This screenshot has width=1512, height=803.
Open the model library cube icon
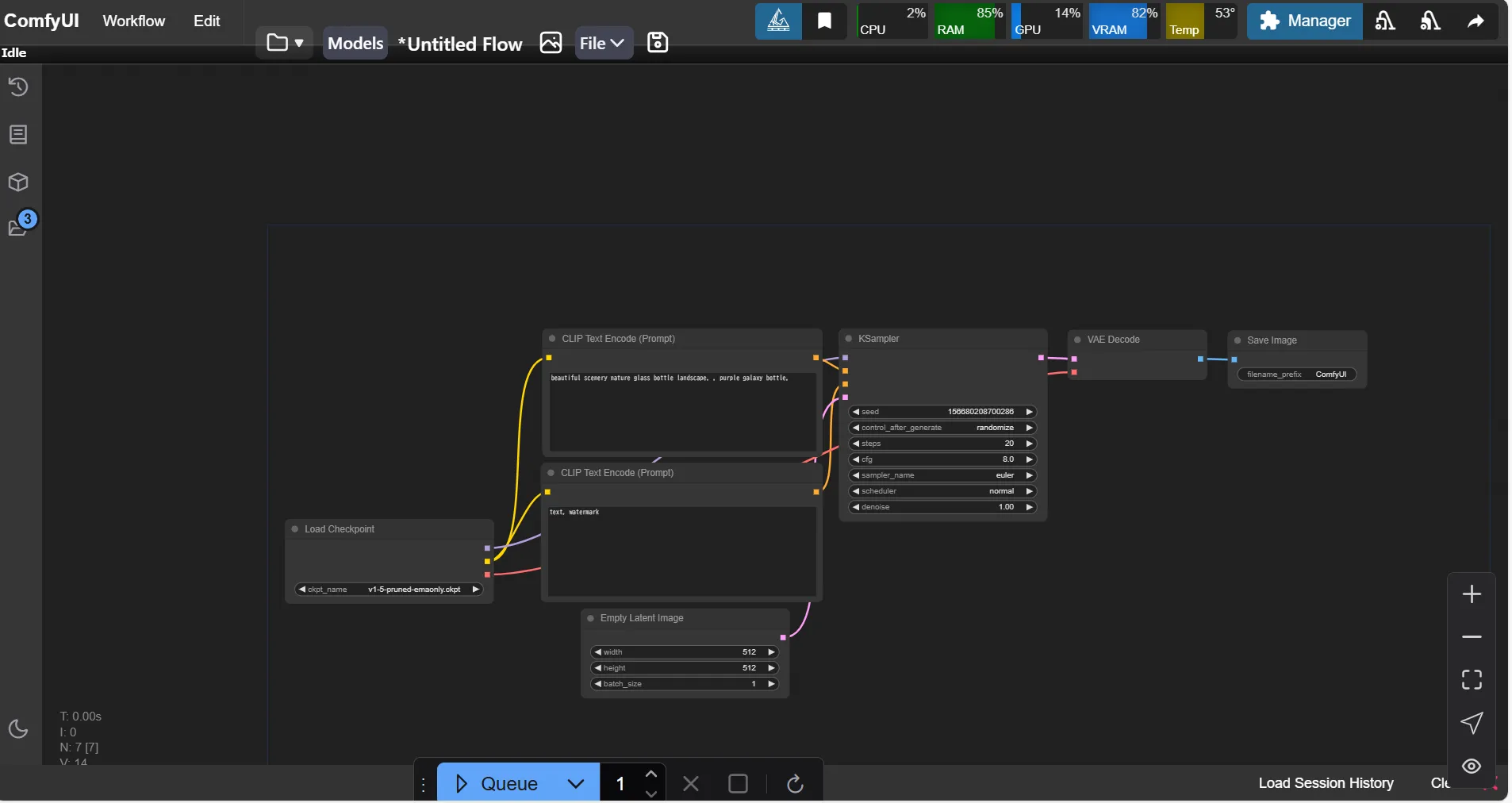tap(18, 182)
